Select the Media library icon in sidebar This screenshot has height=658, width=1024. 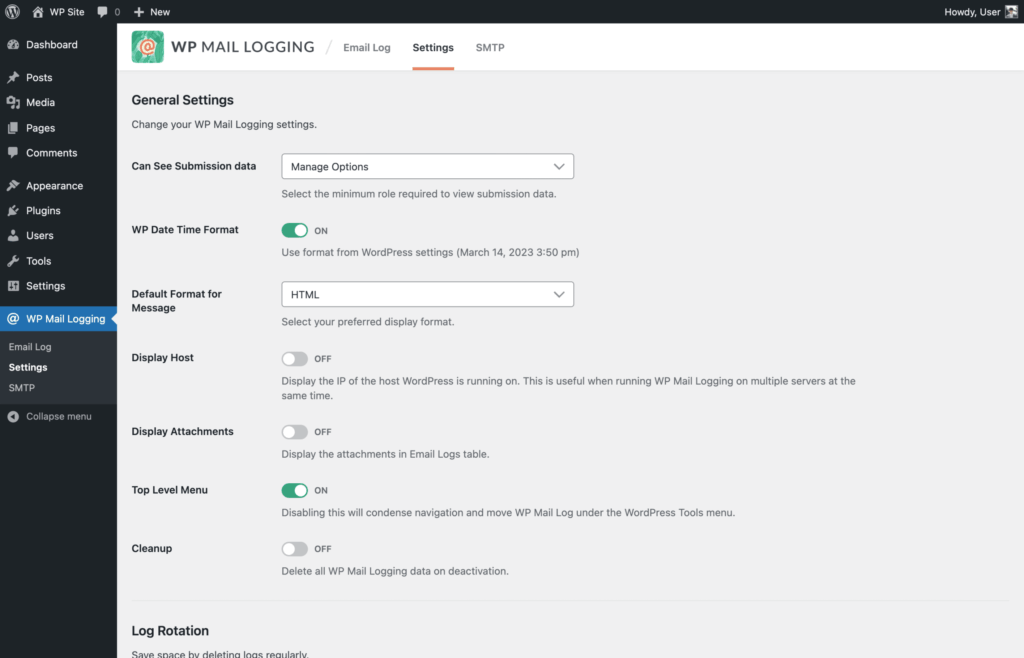(15, 102)
